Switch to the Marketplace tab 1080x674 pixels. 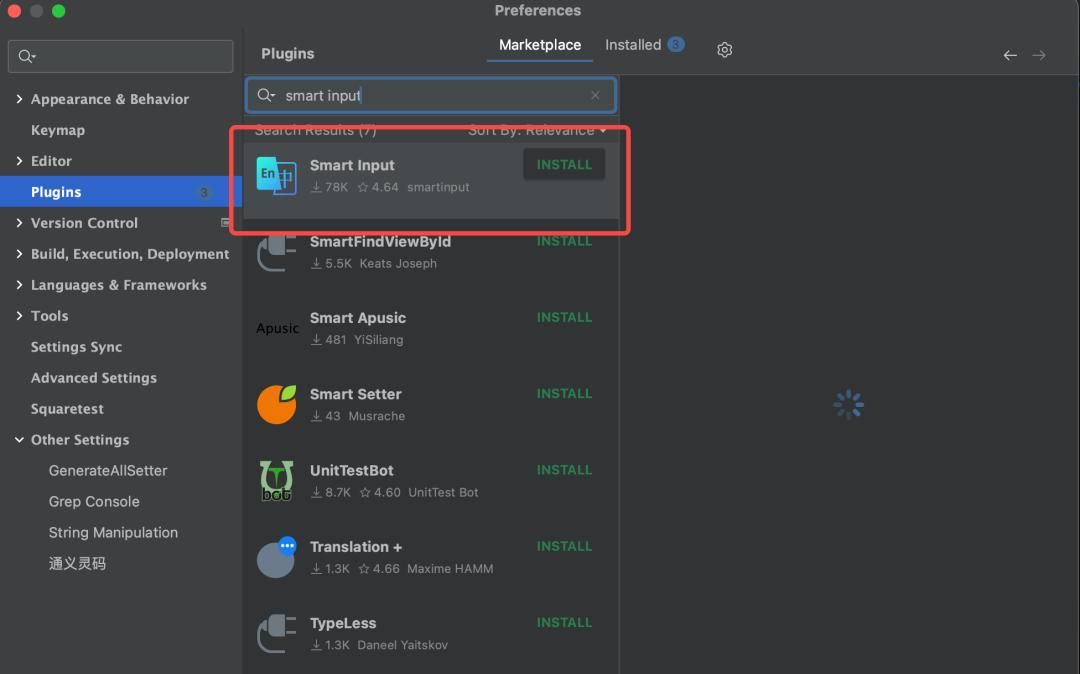pos(540,45)
